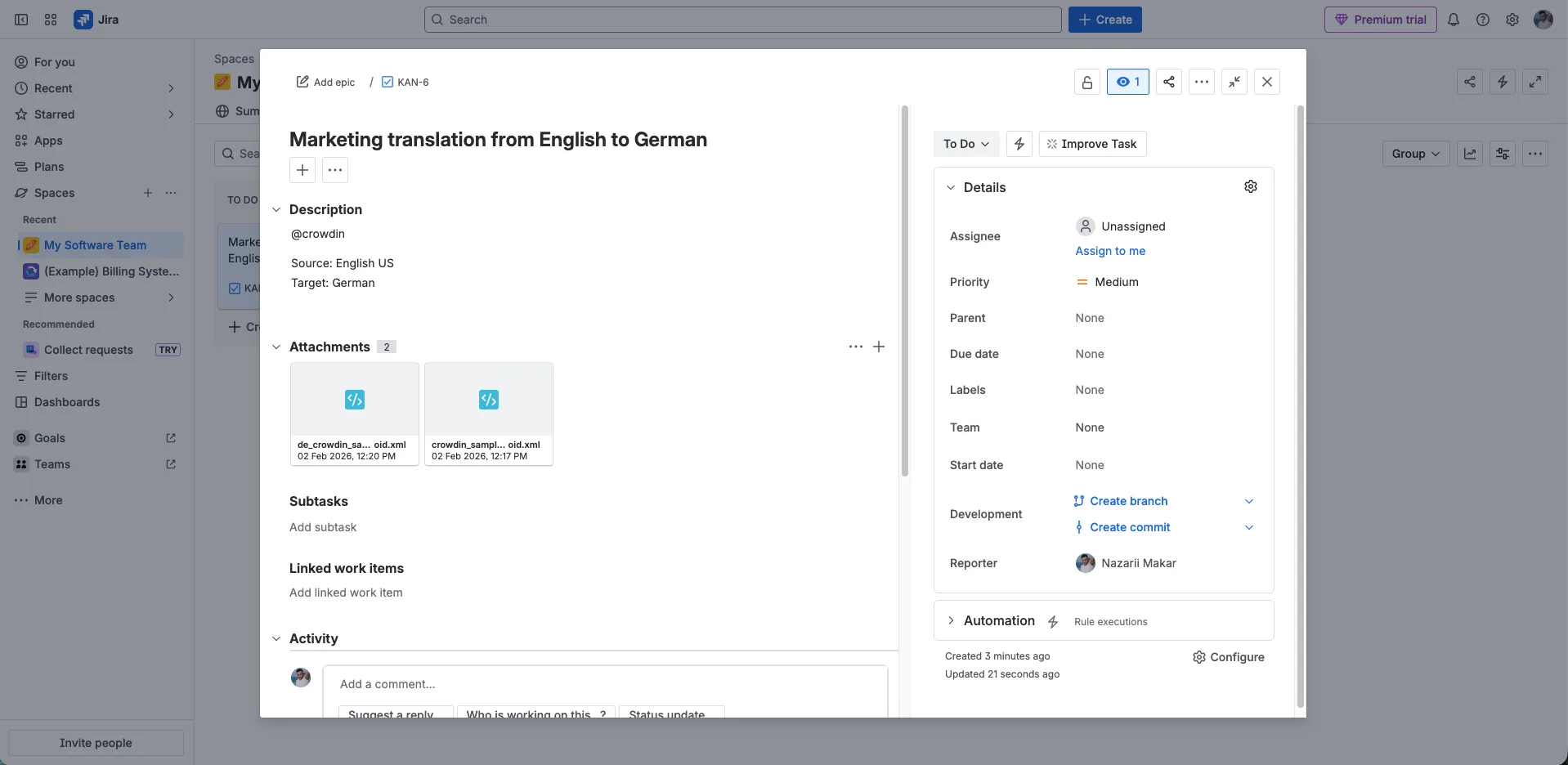The height and width of the screenshot is (765, 1568).
Task: Open the Details field settings gear
Action: tap(1251, 186)
